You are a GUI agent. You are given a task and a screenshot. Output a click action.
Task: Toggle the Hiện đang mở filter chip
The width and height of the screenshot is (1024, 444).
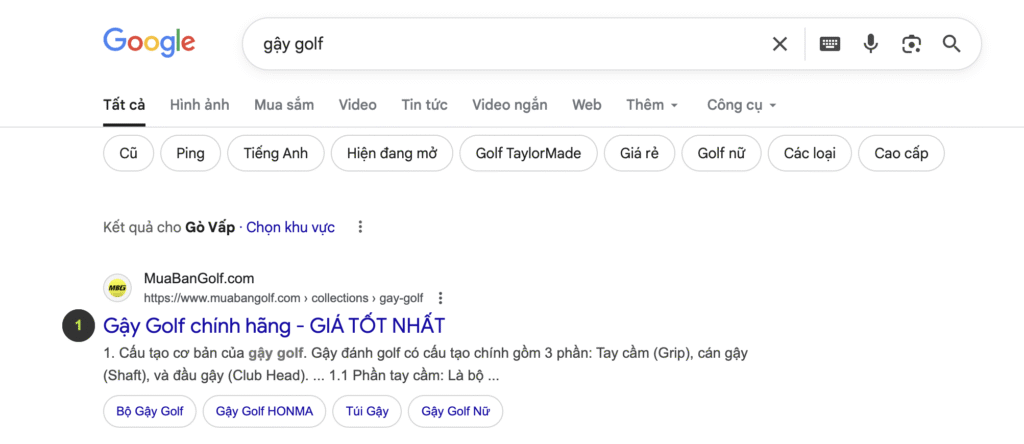pyautogui.click(x=392, y=153)
